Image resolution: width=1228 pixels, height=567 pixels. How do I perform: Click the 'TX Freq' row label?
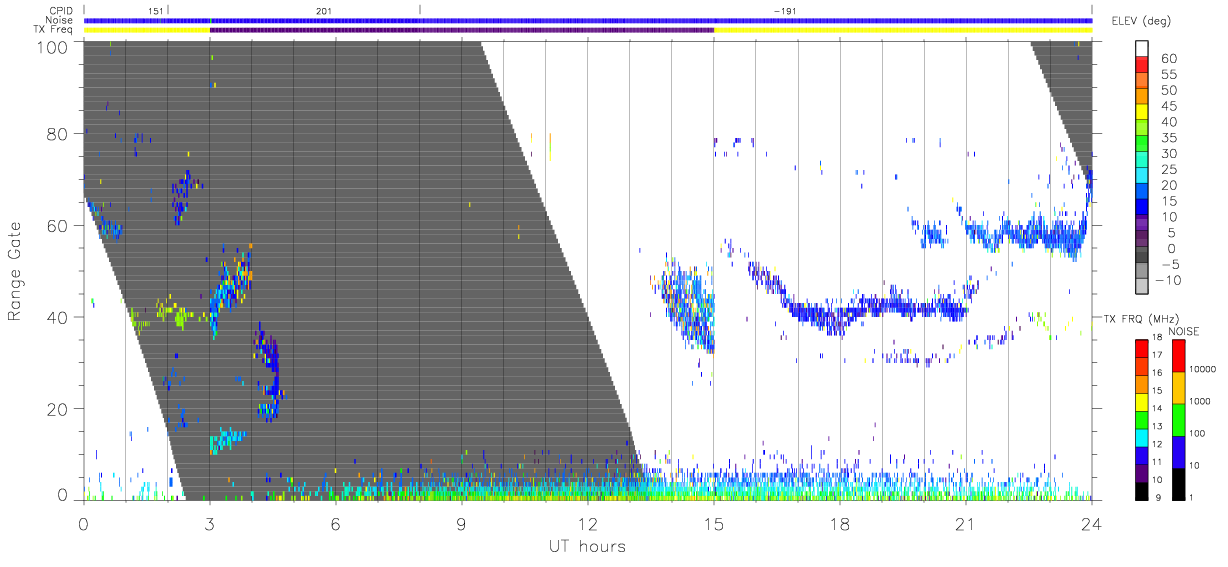tap(53, 30)
